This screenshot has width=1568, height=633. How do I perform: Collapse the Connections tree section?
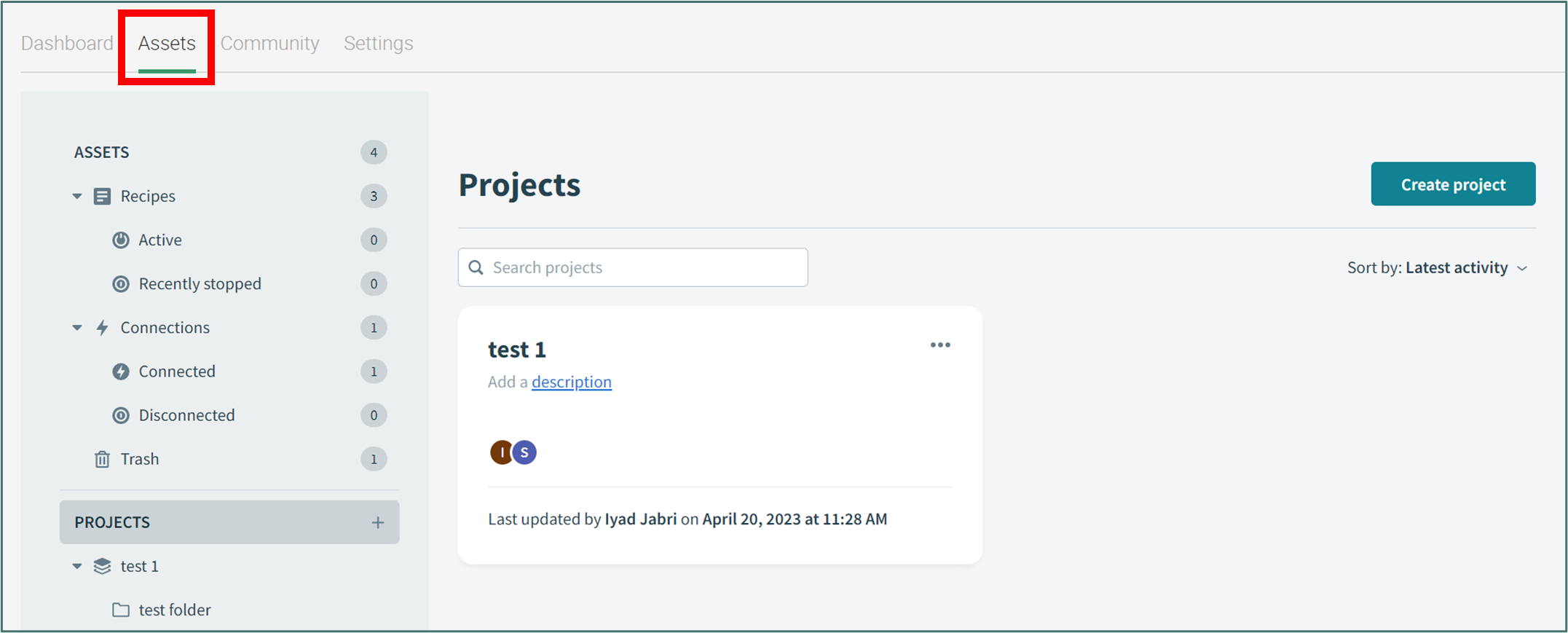(77, 328)
